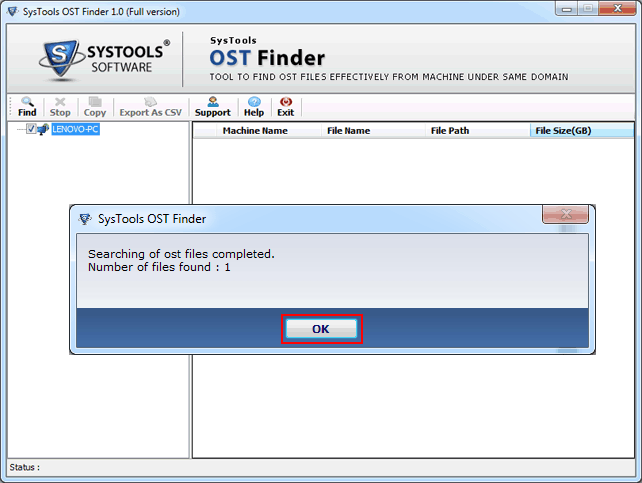Click the Exit toolbar icon

pyautogui.click(x=285, y=107)
